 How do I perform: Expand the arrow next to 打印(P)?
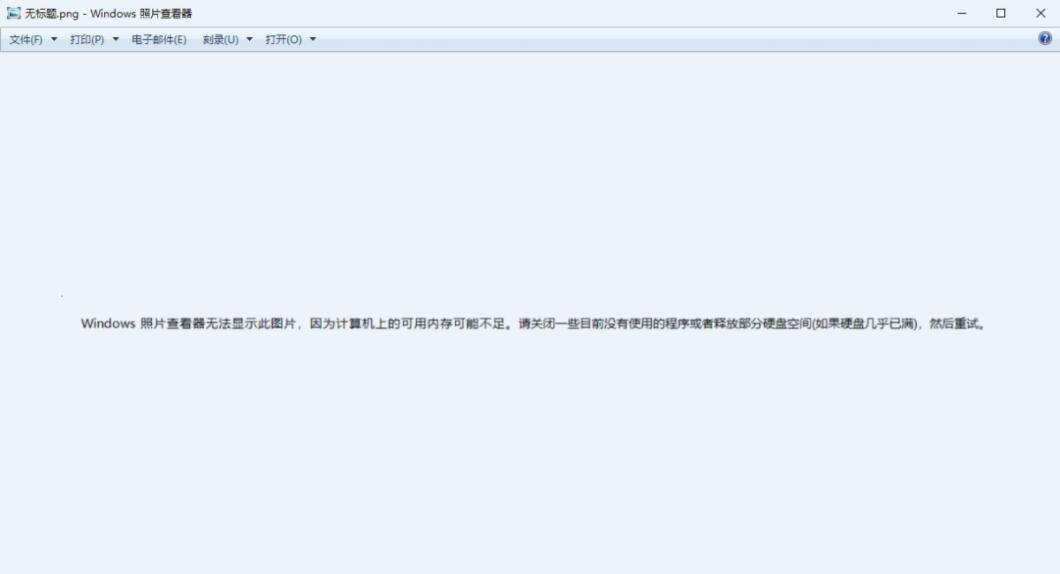[x=116, y=39]
